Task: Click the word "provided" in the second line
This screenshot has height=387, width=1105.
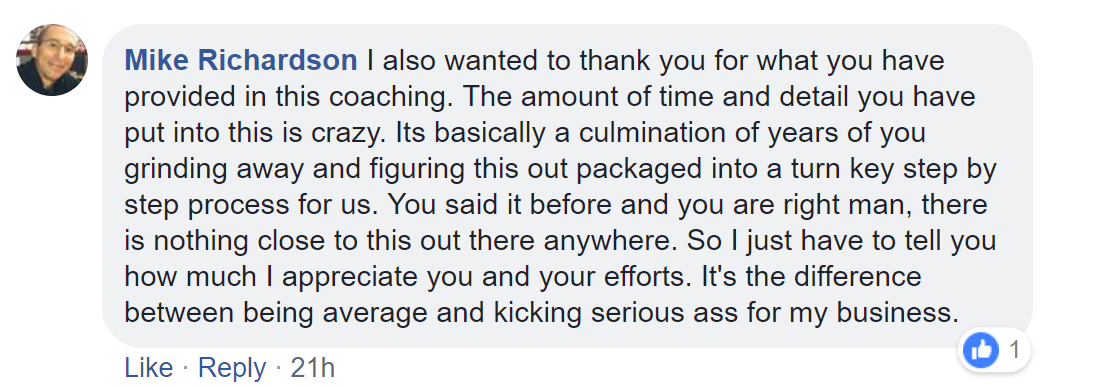Action: tap(171, 97)
